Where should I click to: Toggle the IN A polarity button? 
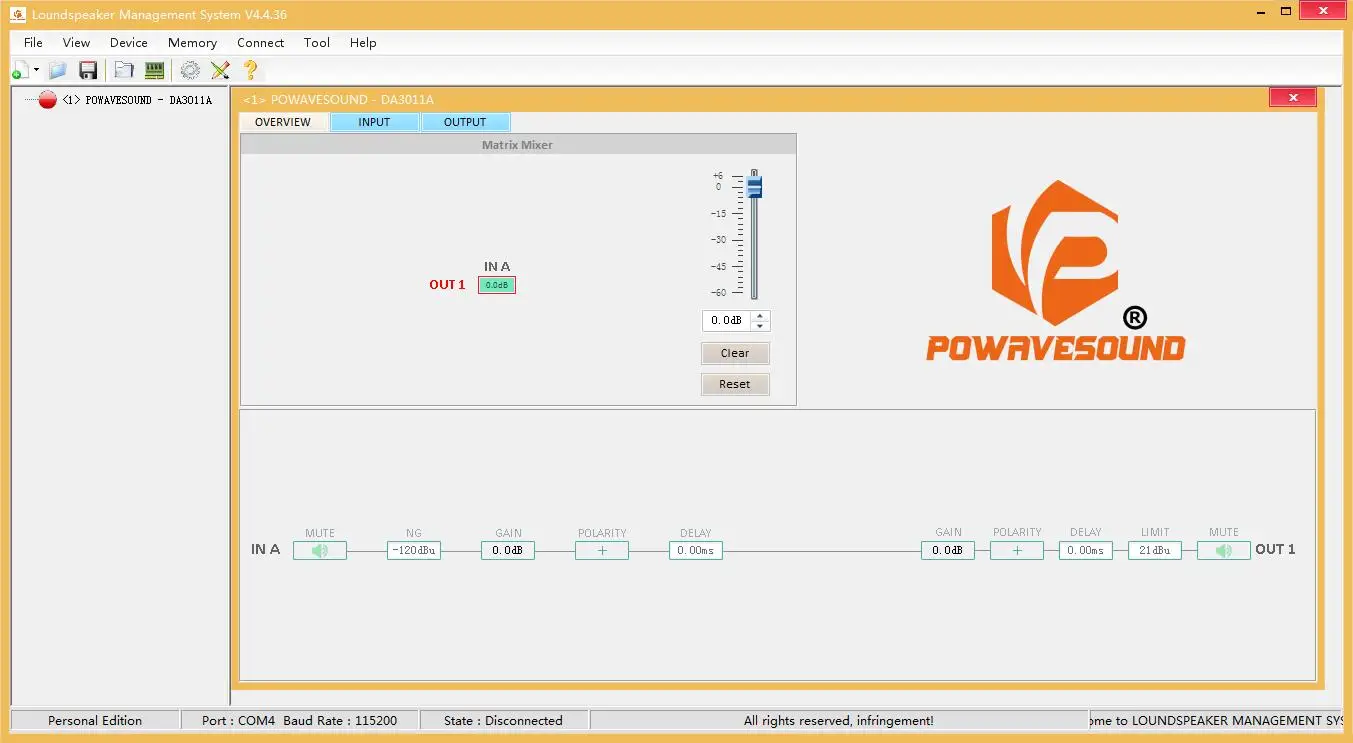tap(601, 550)
